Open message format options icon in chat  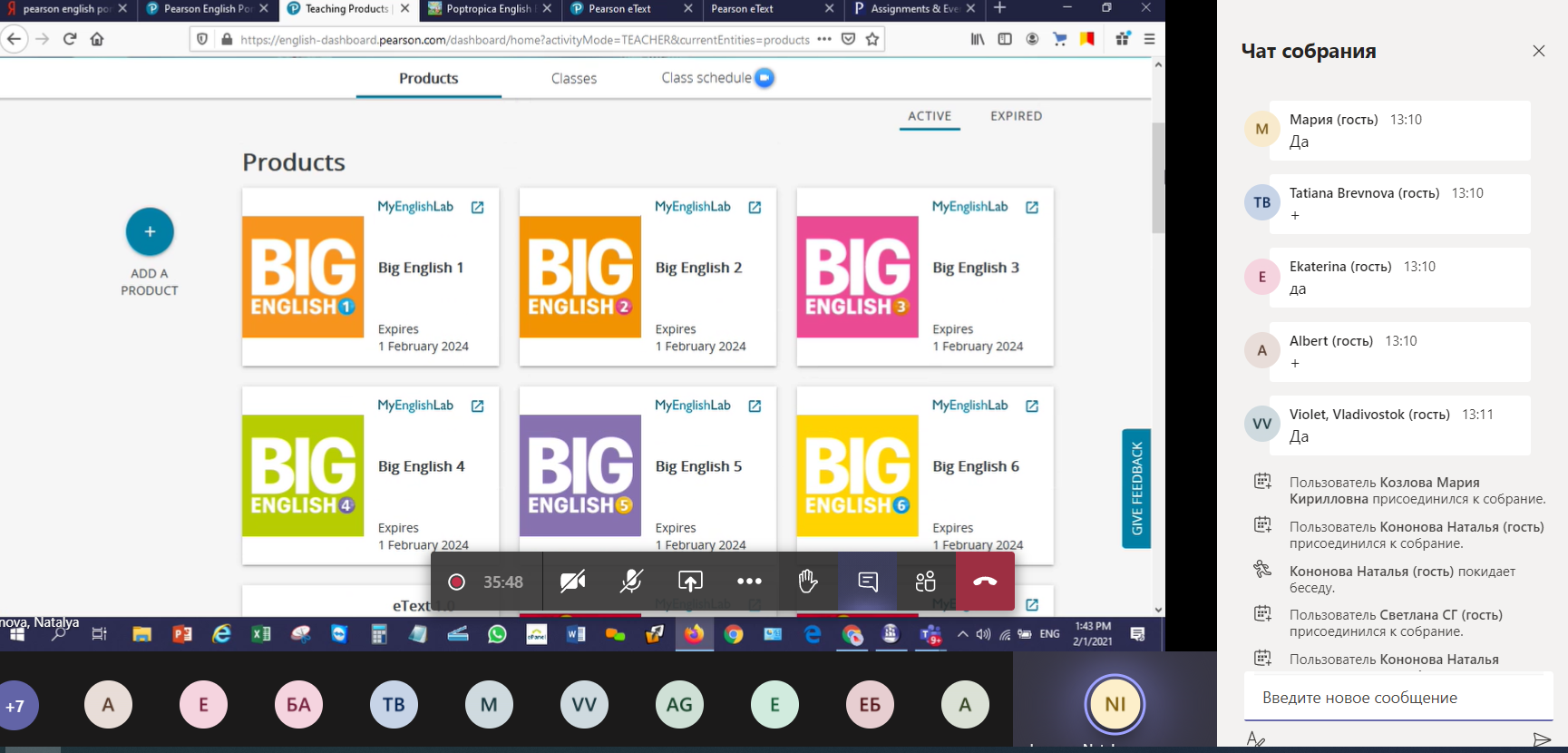[1256, 740]
